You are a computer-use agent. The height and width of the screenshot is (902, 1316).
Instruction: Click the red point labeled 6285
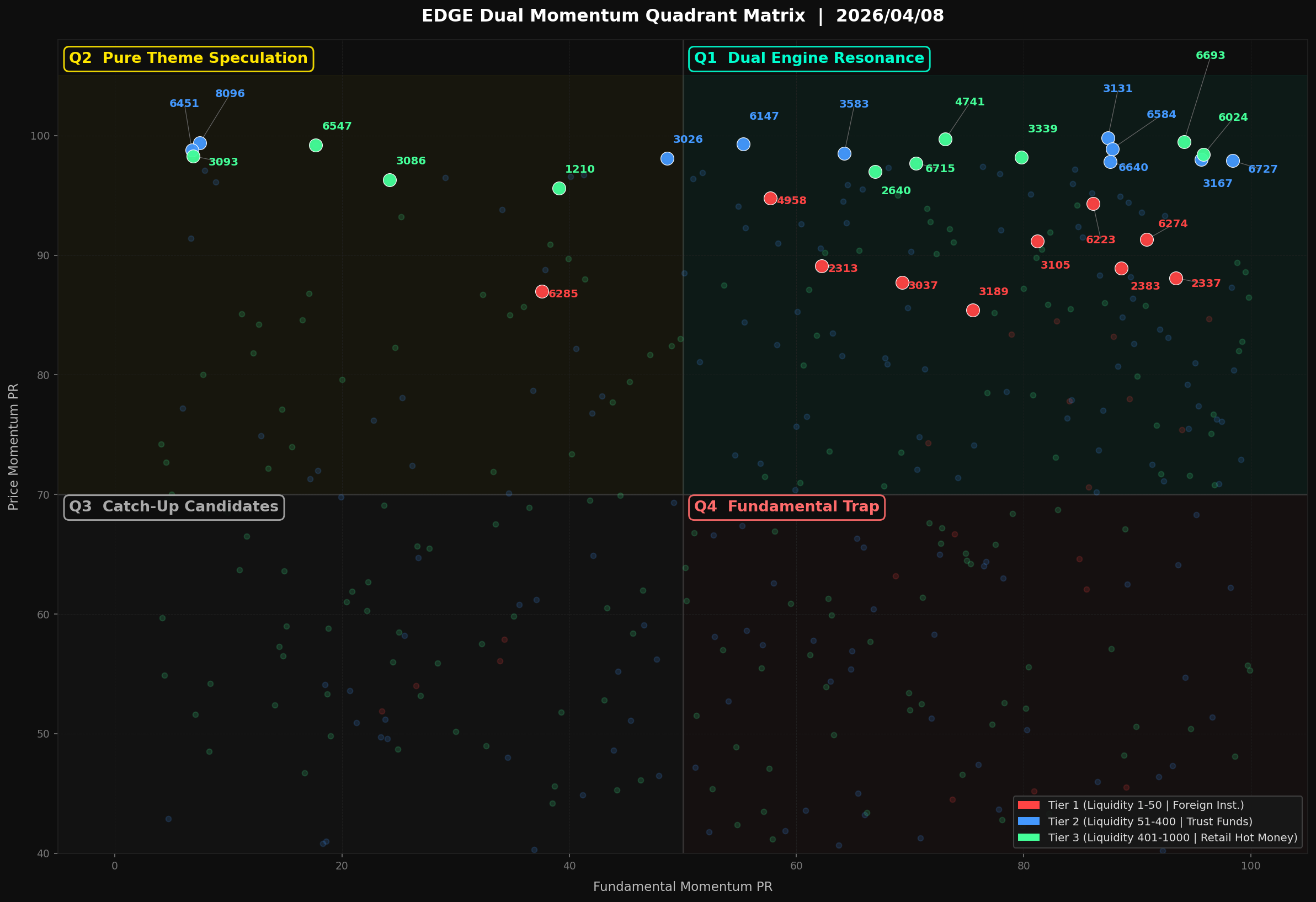click(542, 292)
